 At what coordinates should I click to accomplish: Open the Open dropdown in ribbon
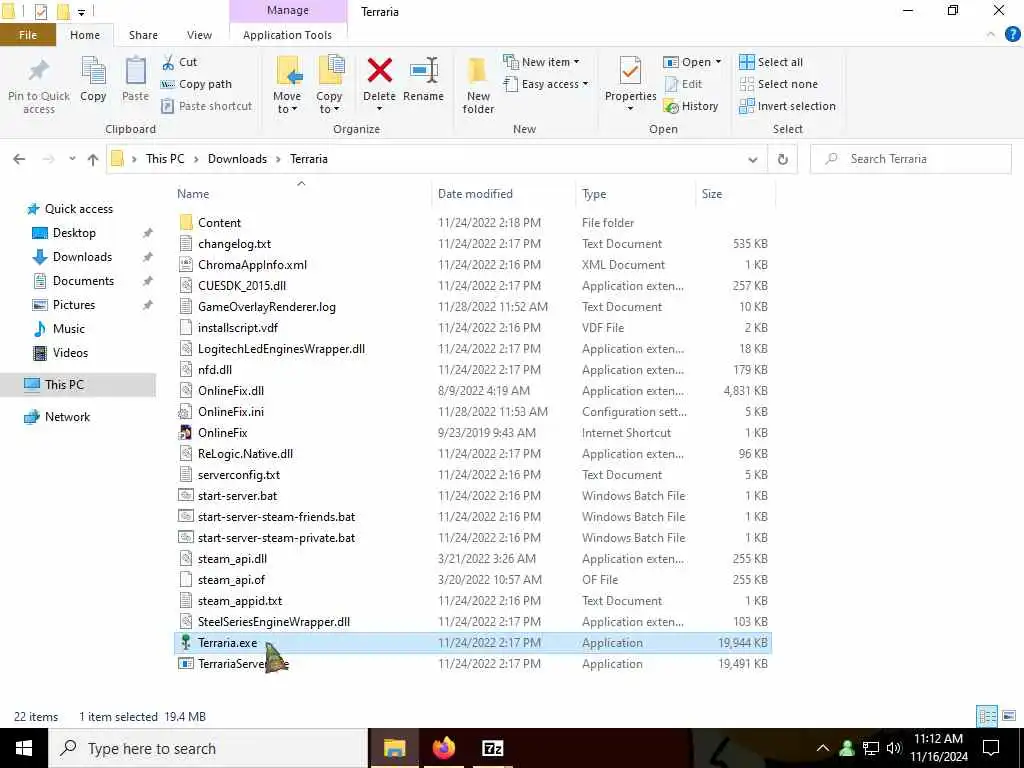point(692,62)
